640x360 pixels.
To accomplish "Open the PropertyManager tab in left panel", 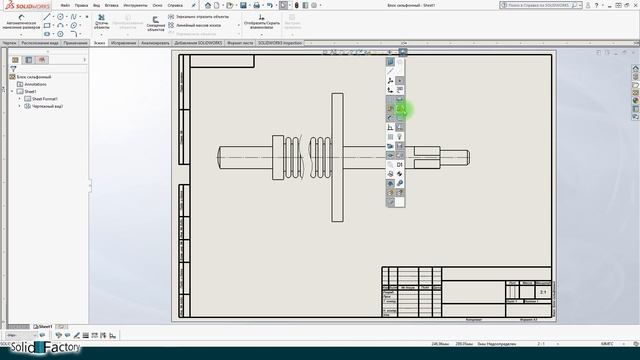I will click(29, 60).
